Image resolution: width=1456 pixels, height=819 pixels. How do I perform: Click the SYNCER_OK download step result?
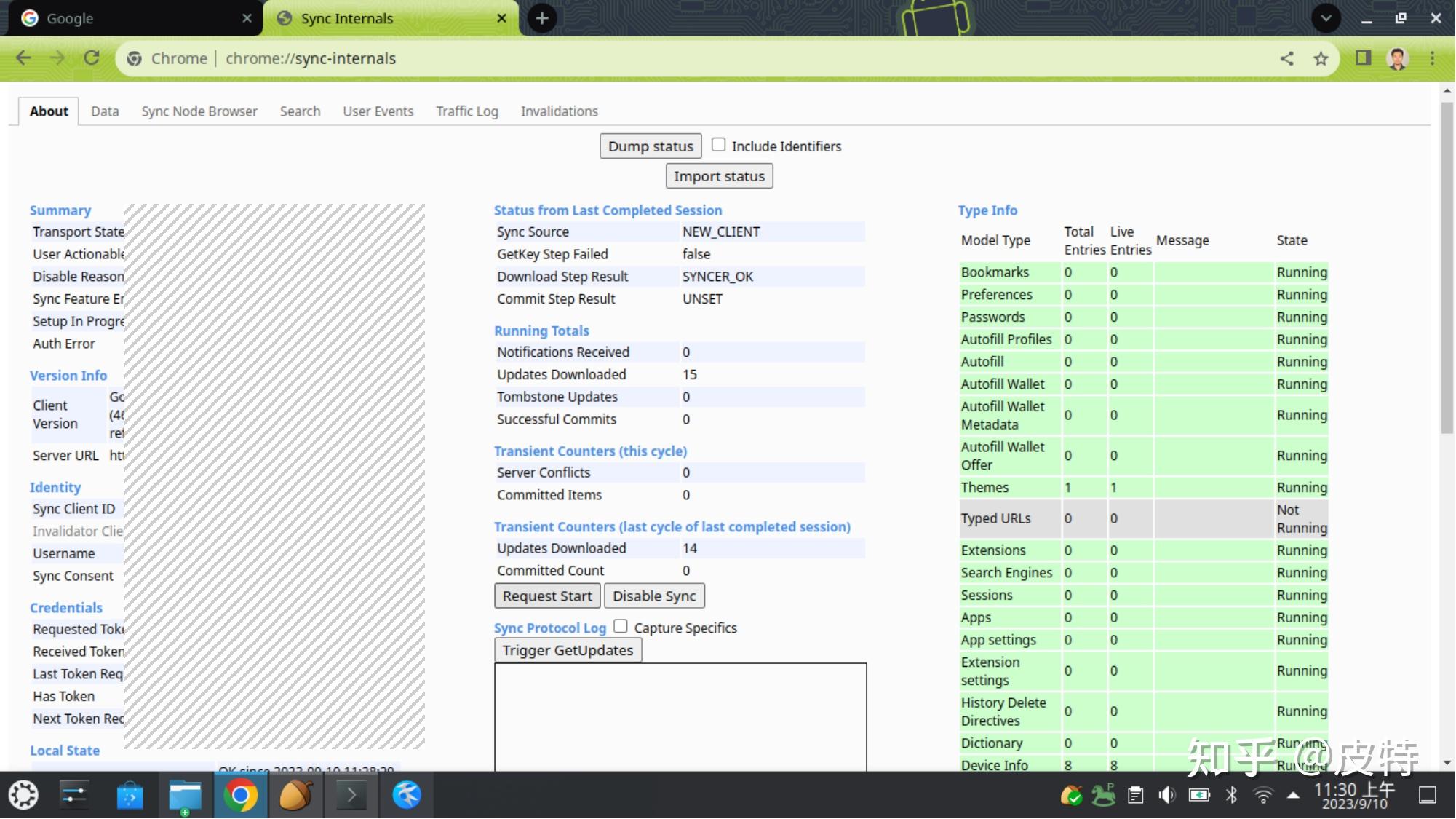pyautogui.click(x=717, y=277)
